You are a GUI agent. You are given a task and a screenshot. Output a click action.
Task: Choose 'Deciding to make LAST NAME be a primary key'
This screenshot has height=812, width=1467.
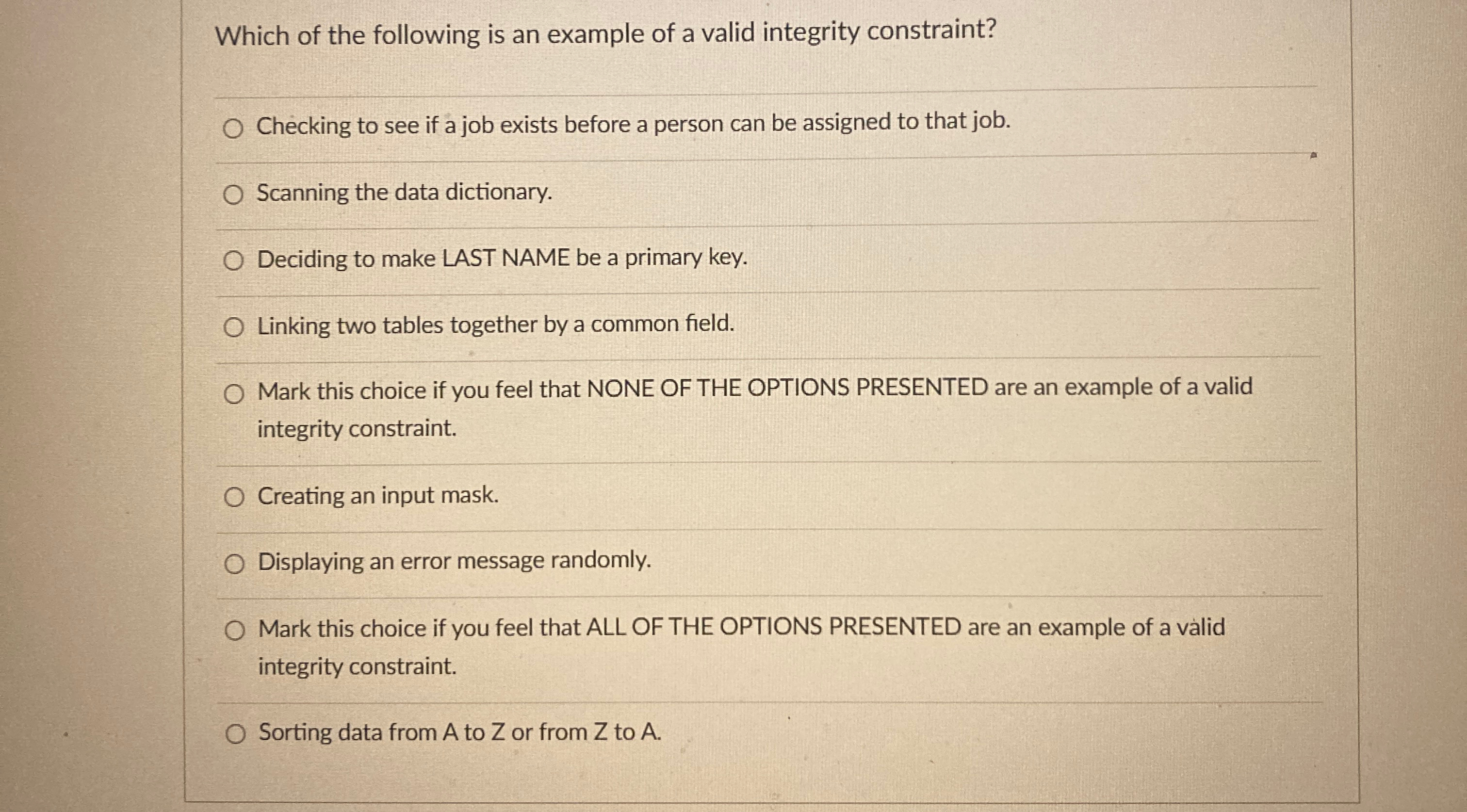(235, 261)
